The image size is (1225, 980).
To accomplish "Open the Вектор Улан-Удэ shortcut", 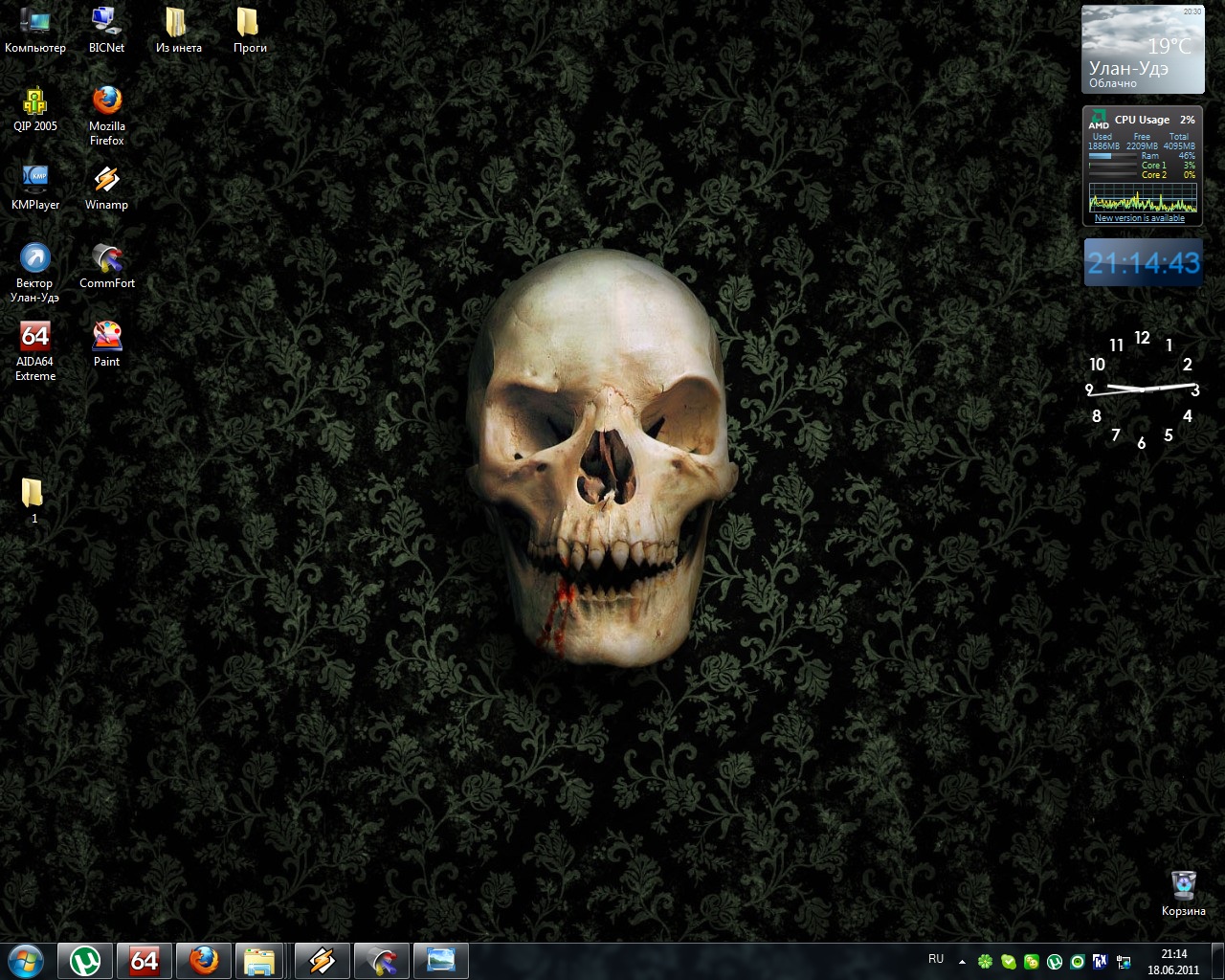I will 35,257.
